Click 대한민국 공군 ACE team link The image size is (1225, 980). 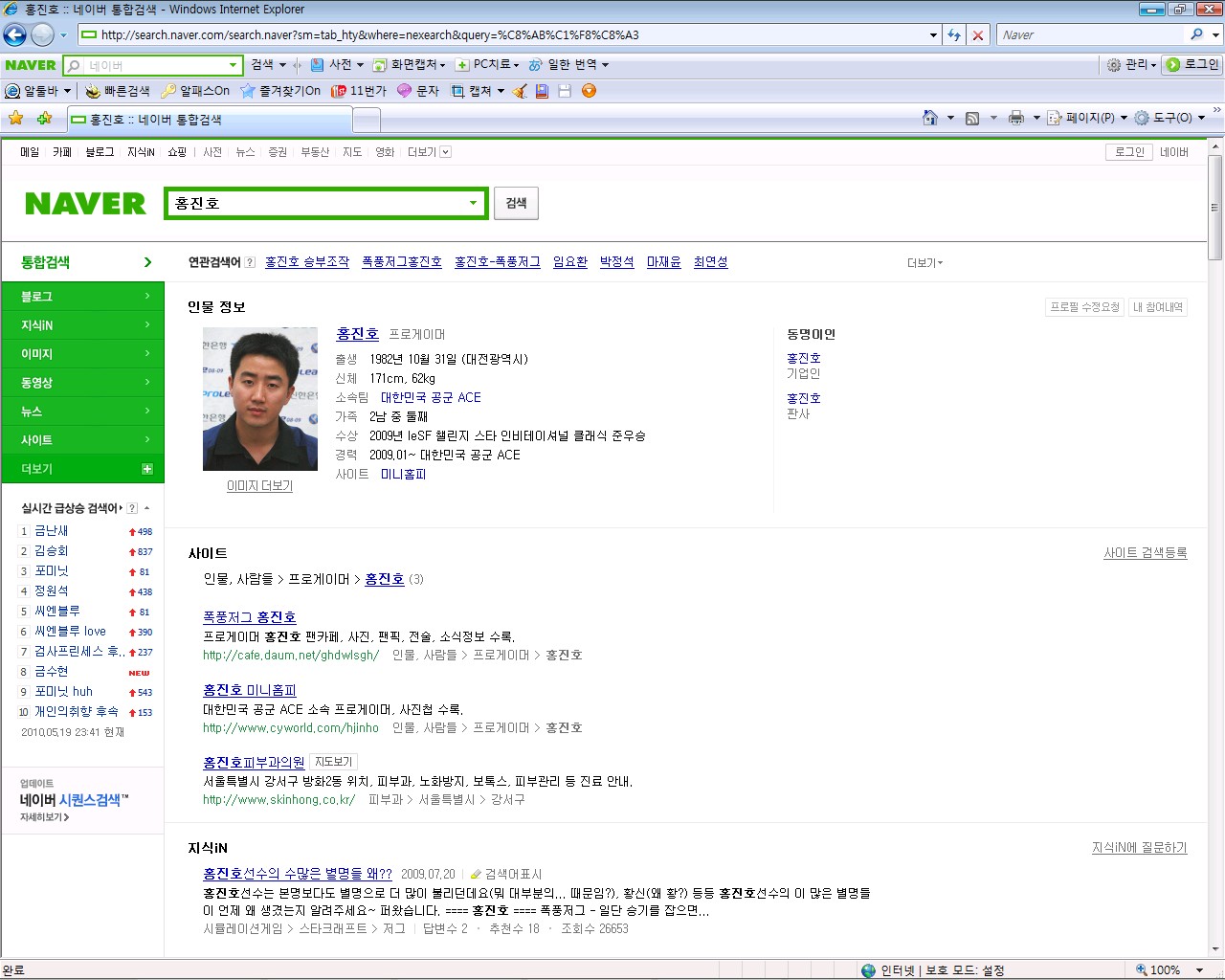(x=431, y=397)
